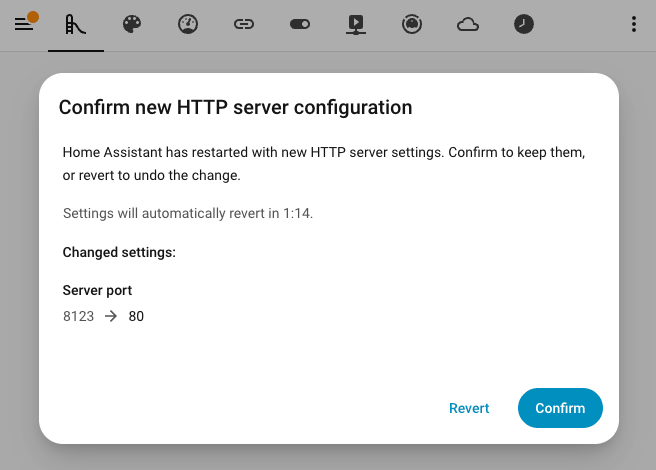Open the sidebar hamburger menu

click(x=24, y=24)
